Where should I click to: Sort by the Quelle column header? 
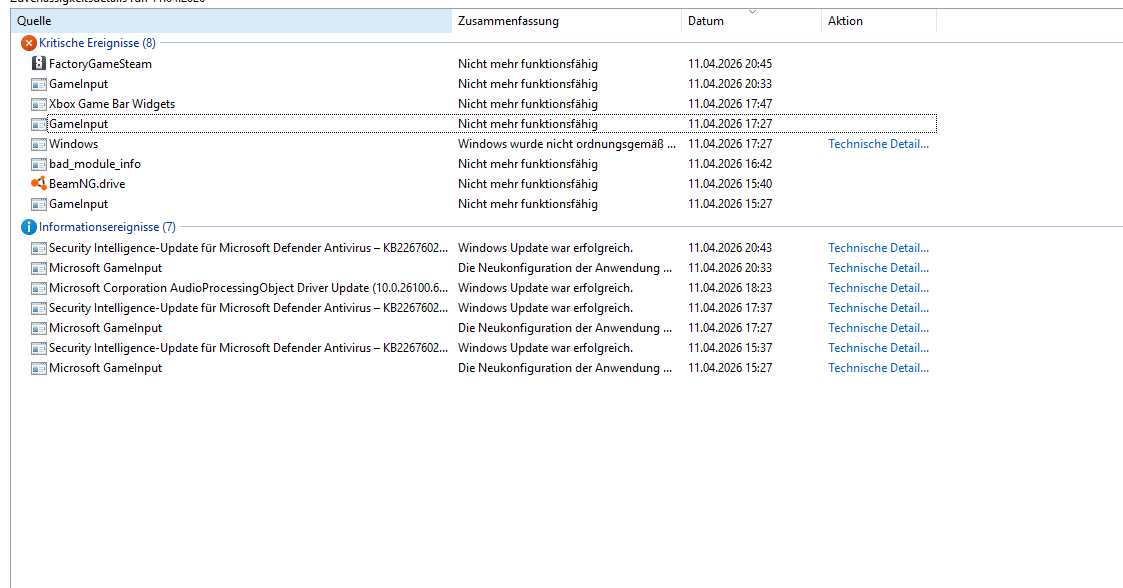(231, 21)
